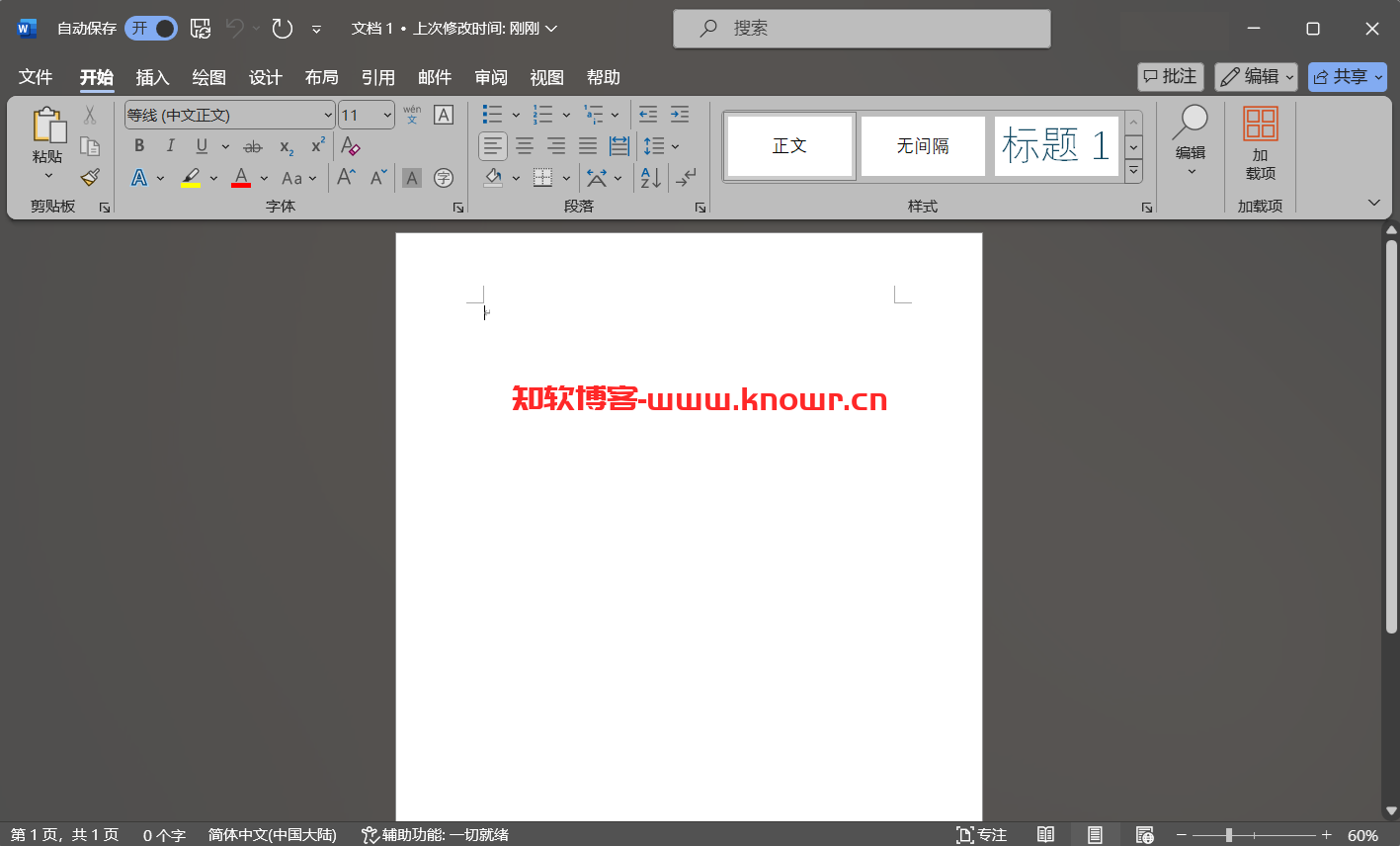Increase paragraph indent
The height and width of the screenshot is (846, 1400).
(x=680, y=115)
